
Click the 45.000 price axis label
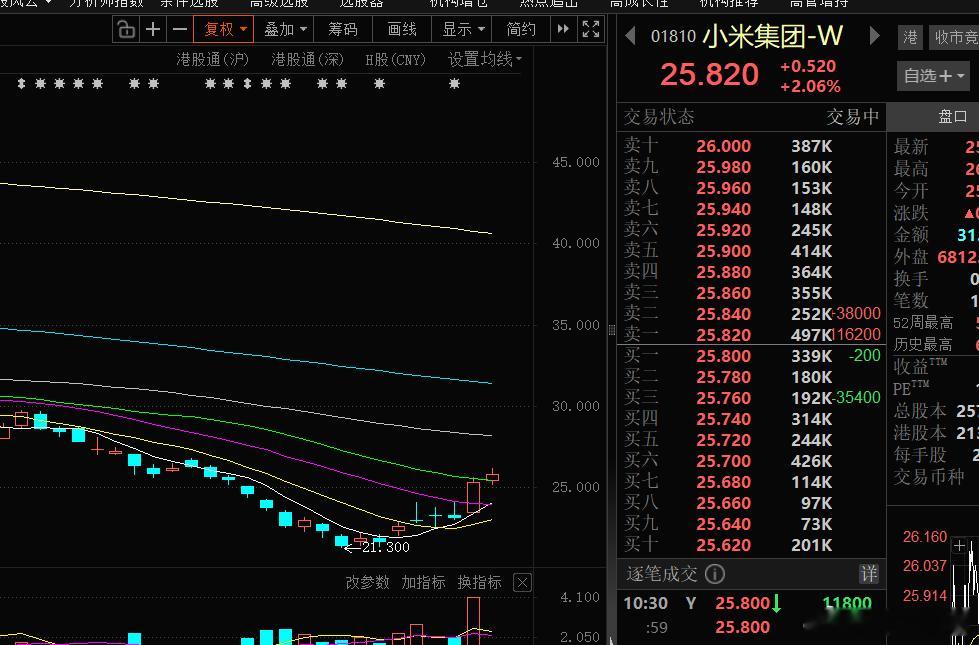click(x=575, y=162)
